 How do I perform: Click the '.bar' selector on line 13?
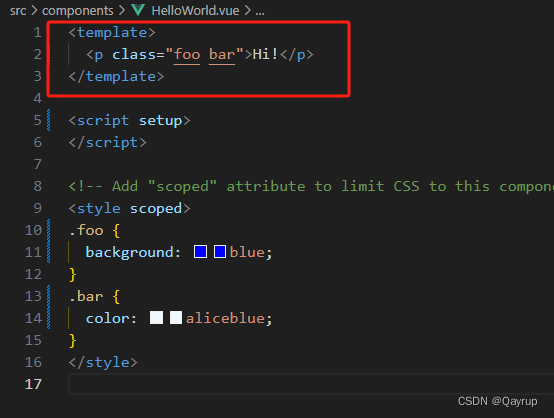pyautogui.click(x=86, y=296)
